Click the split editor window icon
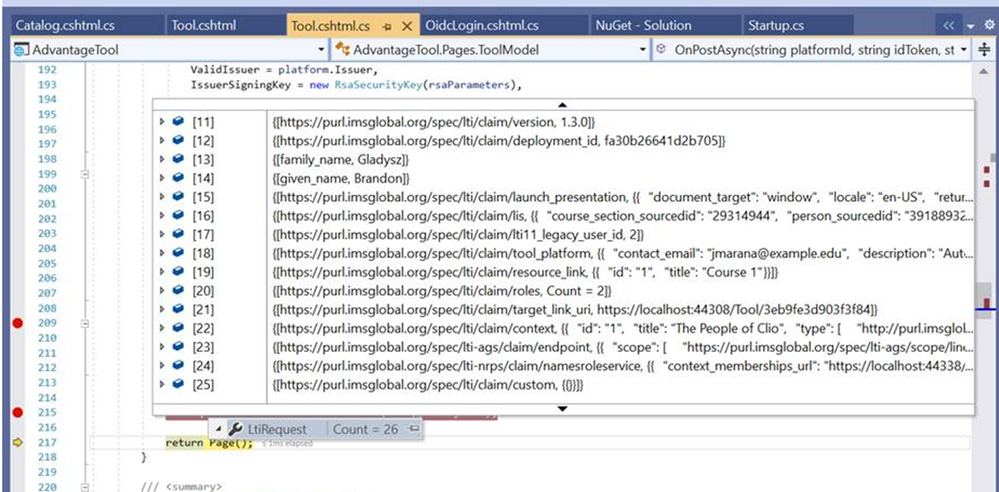The height and width of the screenshot is (492, 999). [984, 49]
